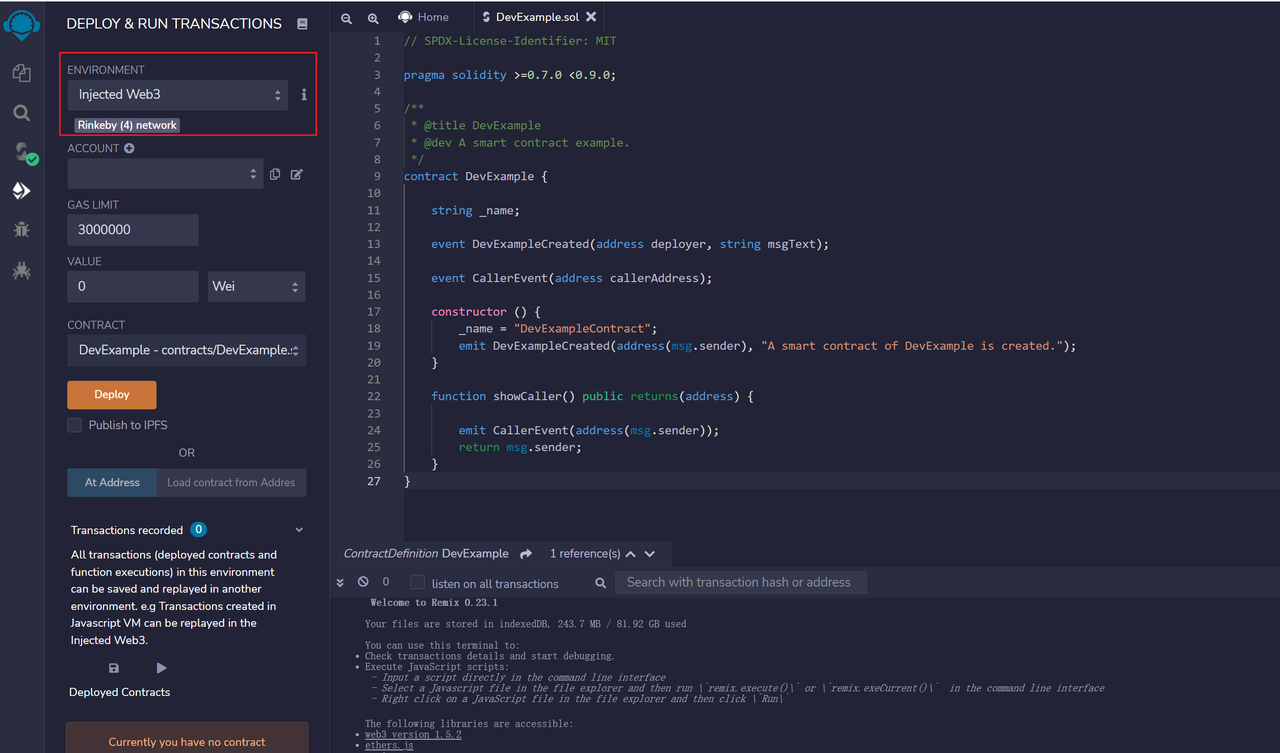Viewport: 1280px width, 753px height.
Task: Click the At Address button
Action: (112, 482)
